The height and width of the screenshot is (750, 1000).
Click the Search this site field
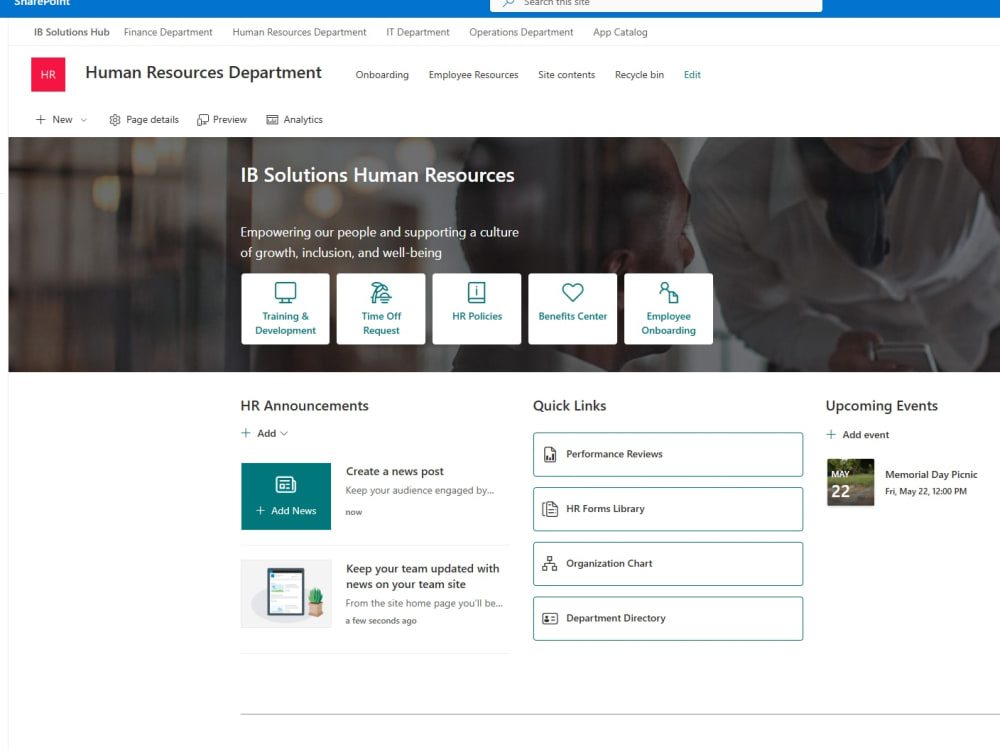[656, 4]
